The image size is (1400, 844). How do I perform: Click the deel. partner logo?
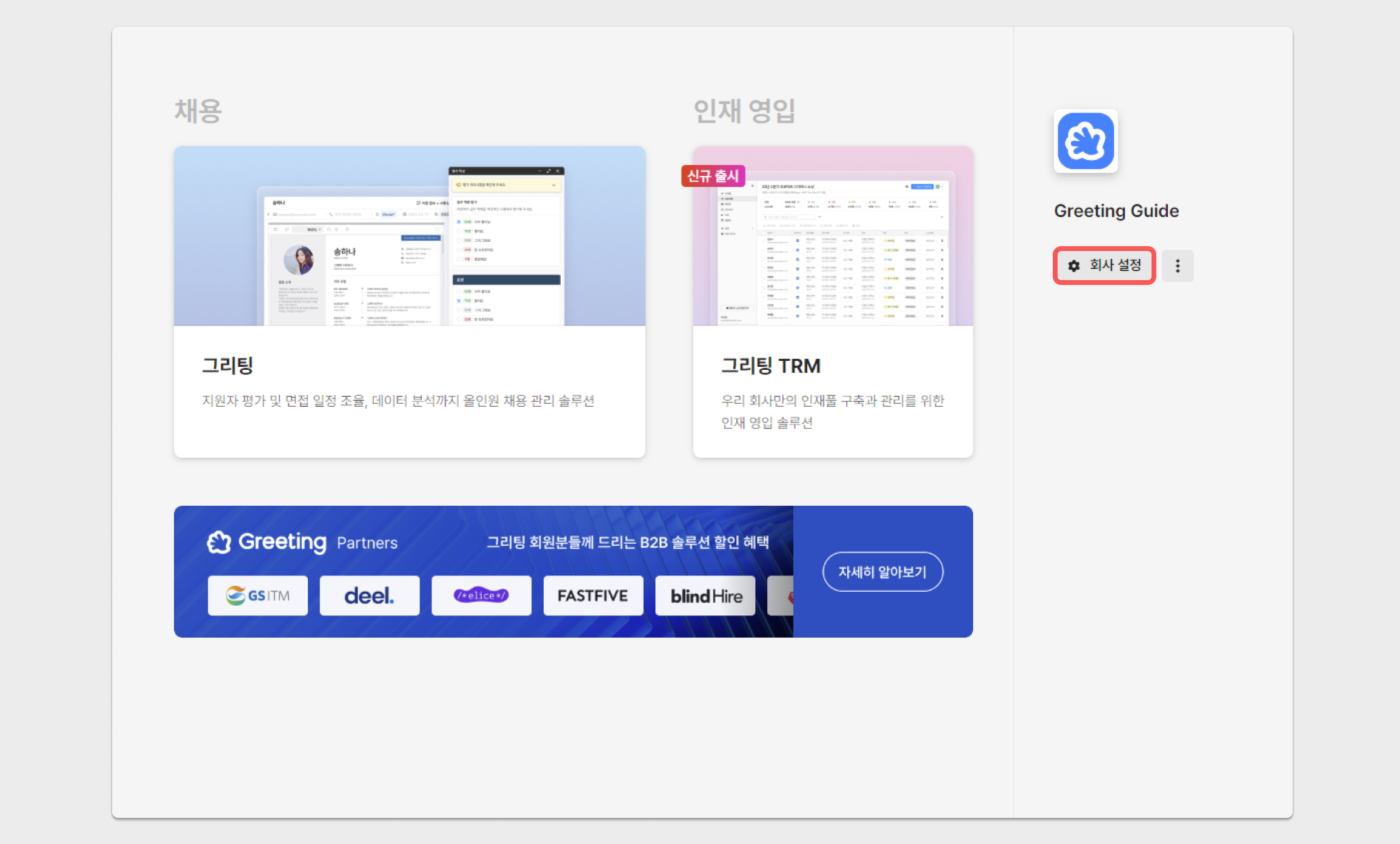tap(369, 595)
